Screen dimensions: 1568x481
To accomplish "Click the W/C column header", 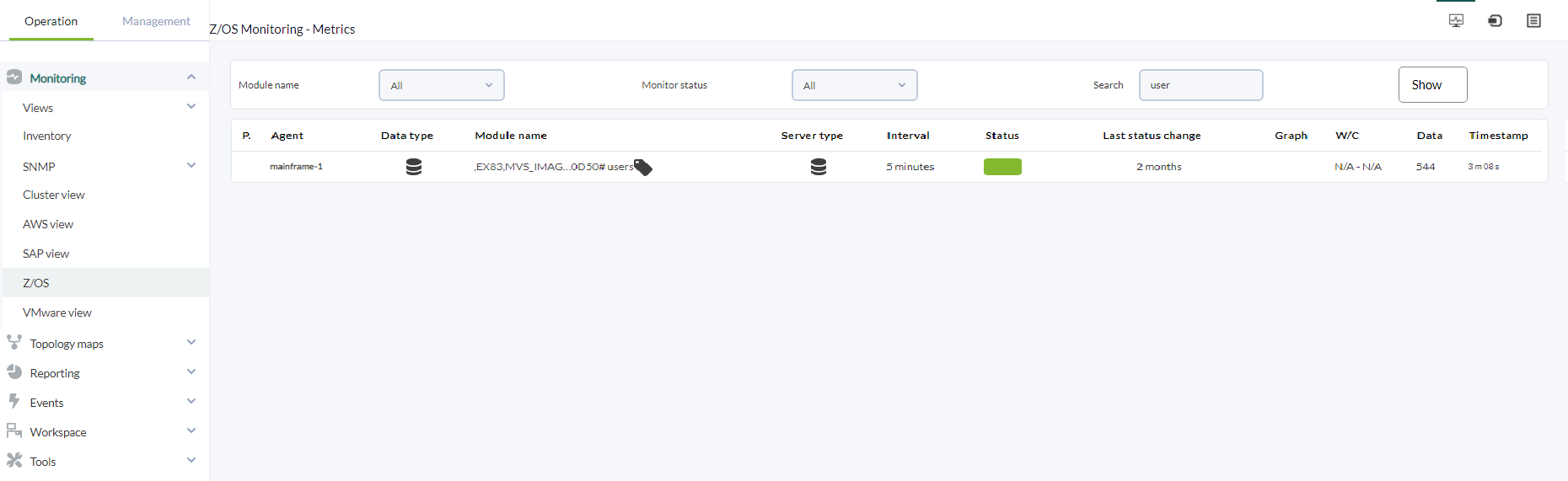I will coord(1347,136).
